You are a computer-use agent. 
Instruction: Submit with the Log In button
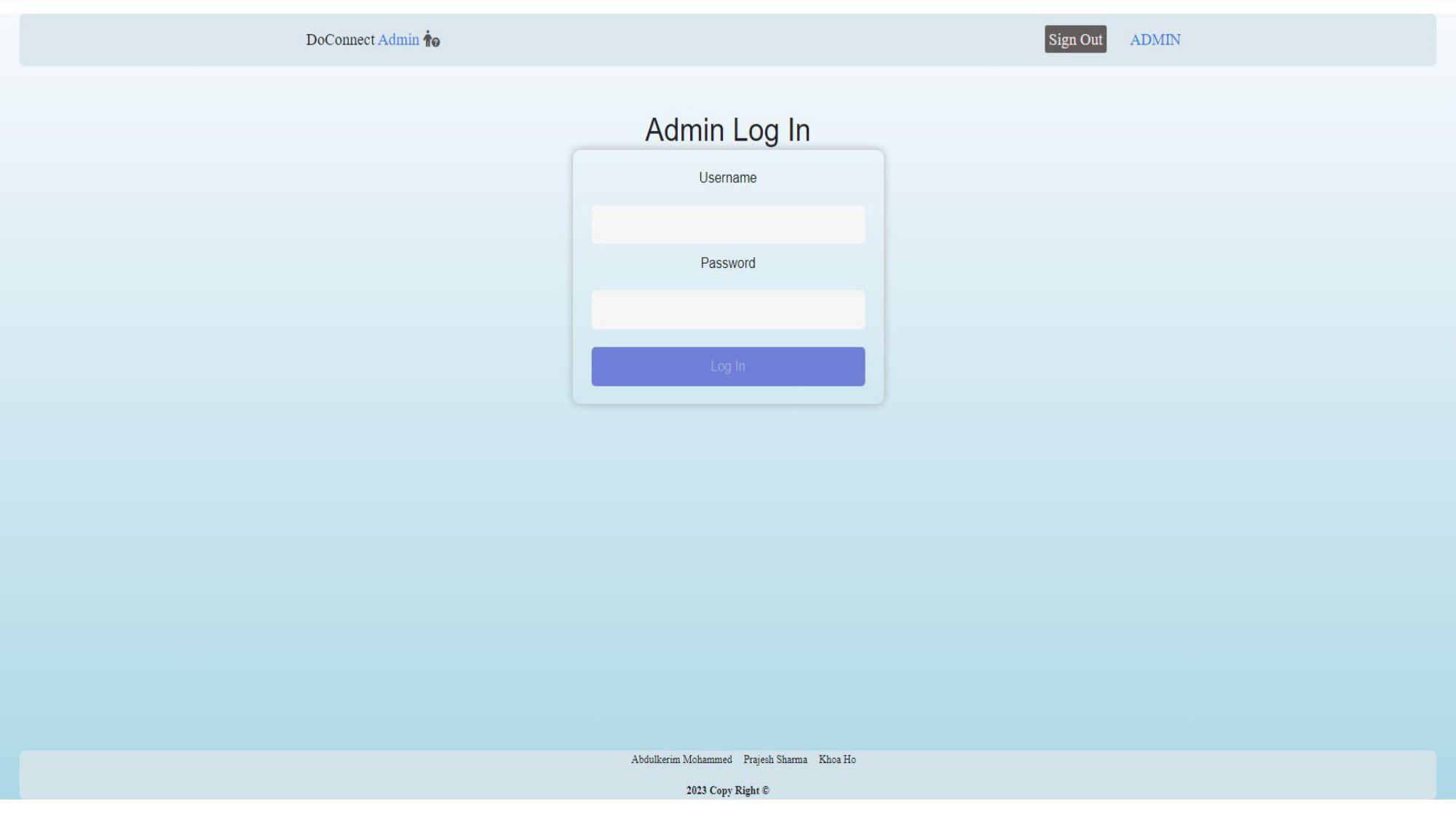728,366
